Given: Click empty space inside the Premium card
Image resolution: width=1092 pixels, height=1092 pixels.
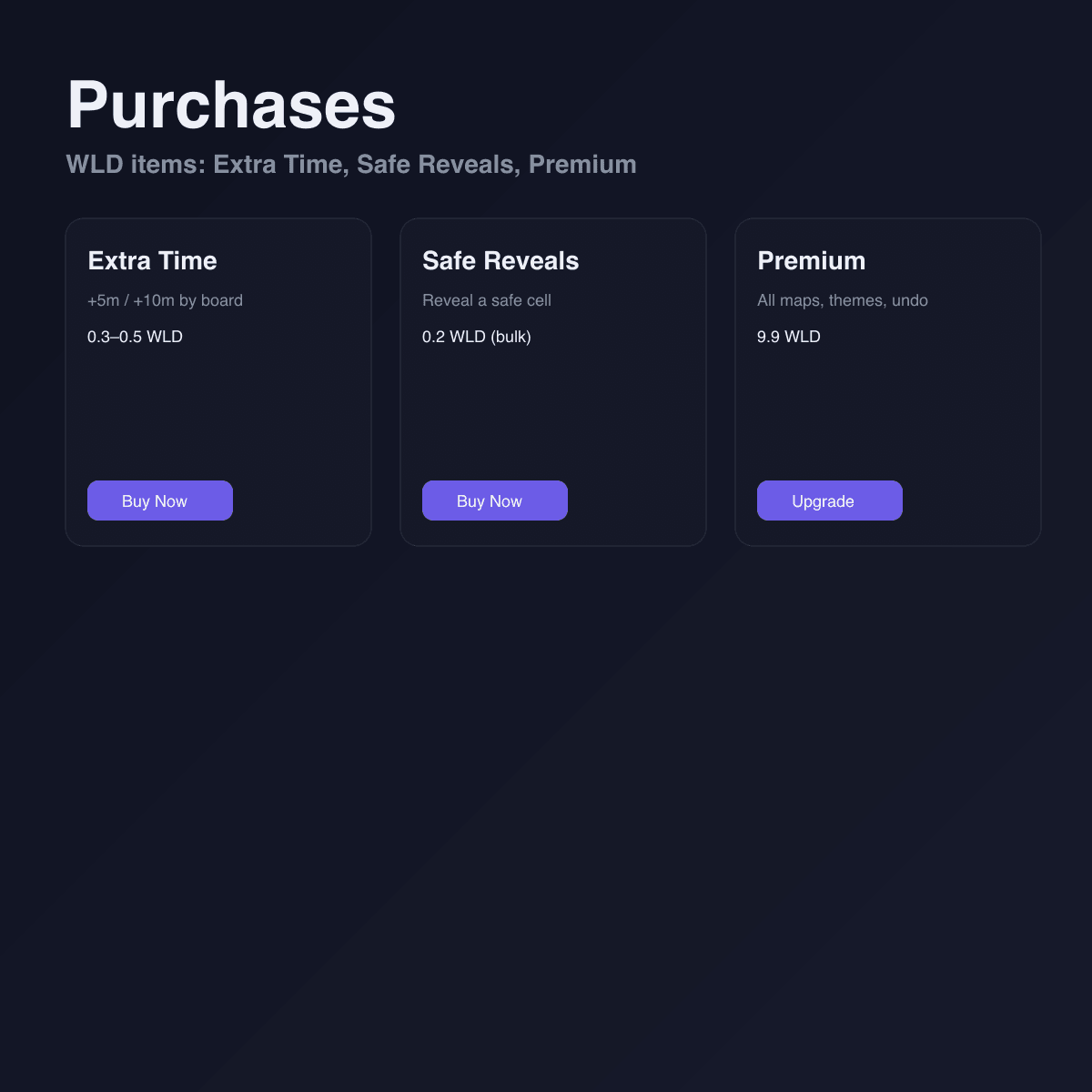Looking at the screenshot, I should coord(888,409).
